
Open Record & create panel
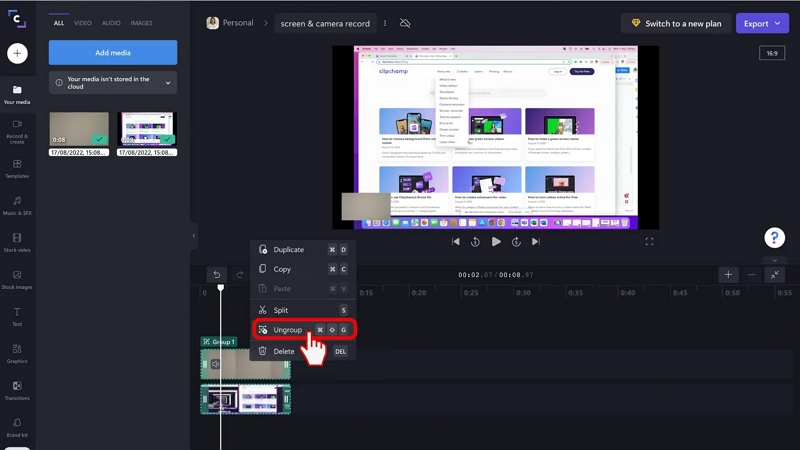coord(17,132)
